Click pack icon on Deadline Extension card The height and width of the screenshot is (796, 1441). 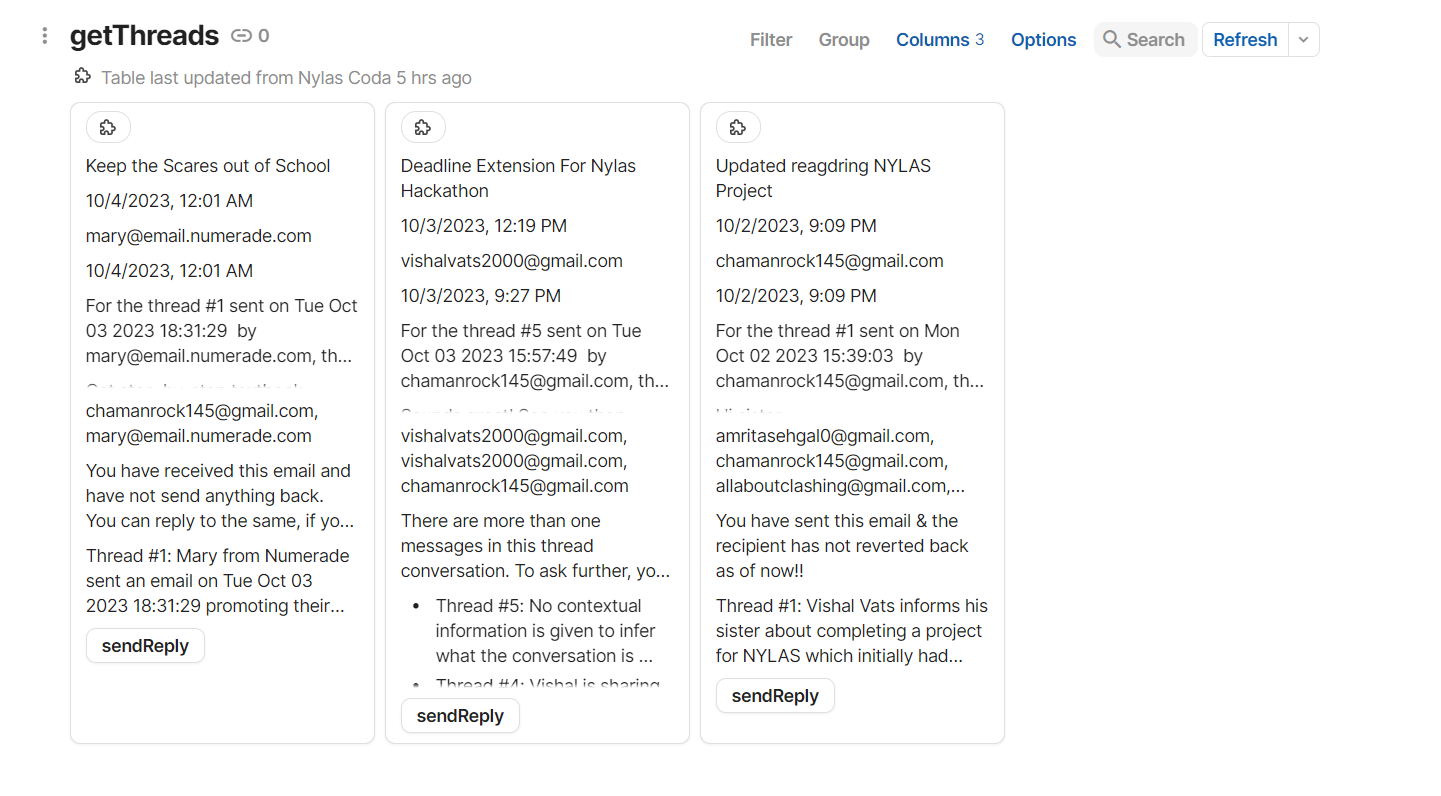pyautogui.click(x=423, y=127)
